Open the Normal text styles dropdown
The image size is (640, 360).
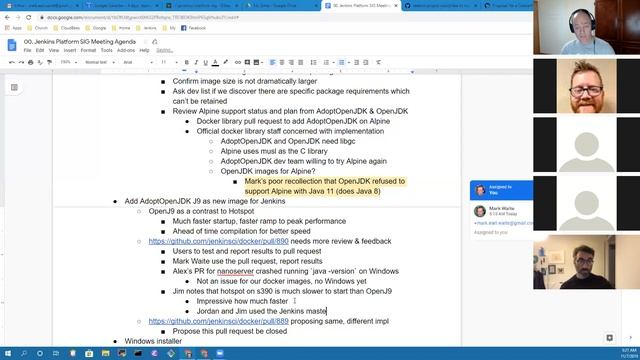pyautogui.click(x=100, y=62)
